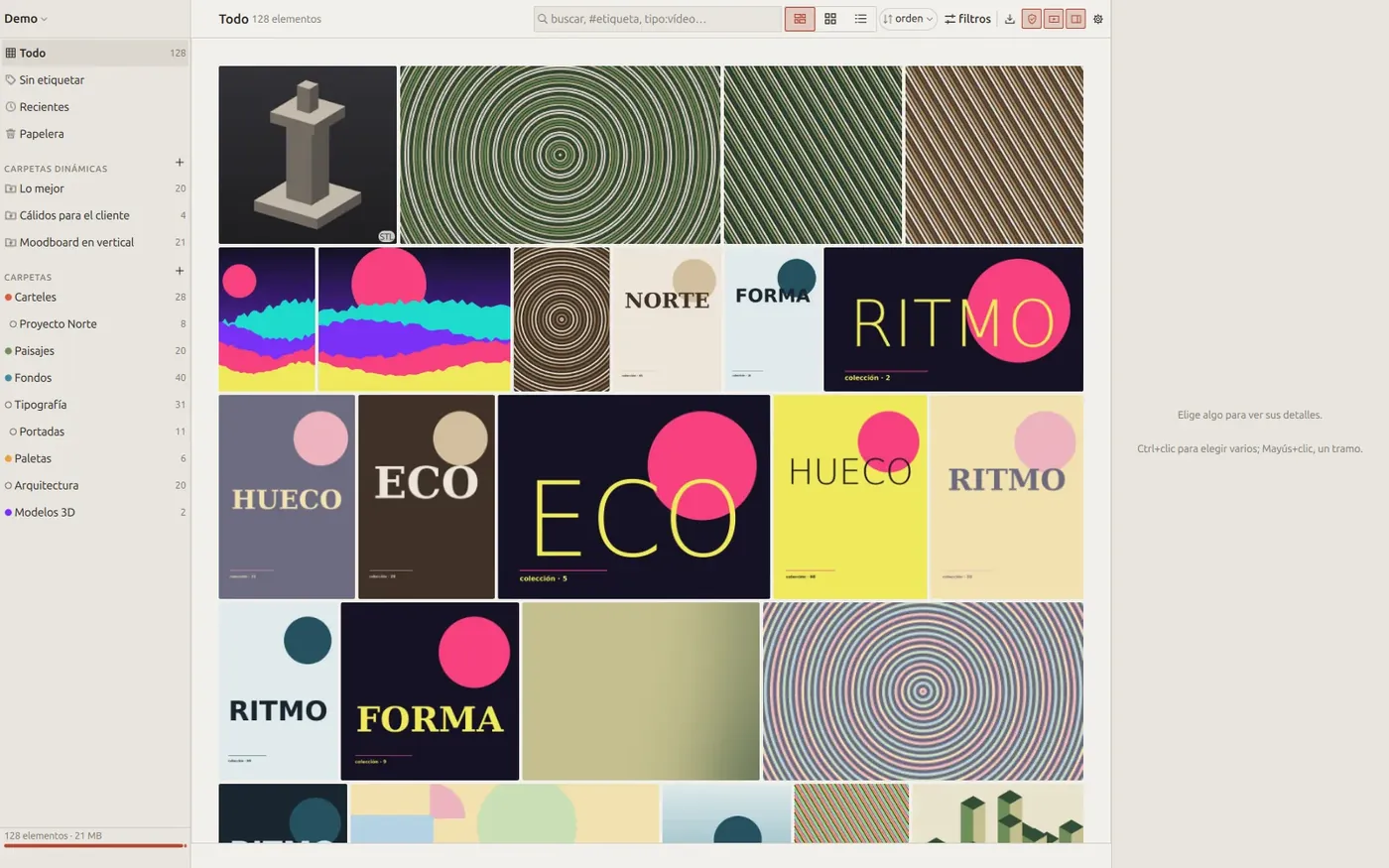Select the Todo item in sidebar
This screenshot has height=868, width=1389.
[95, 54]
